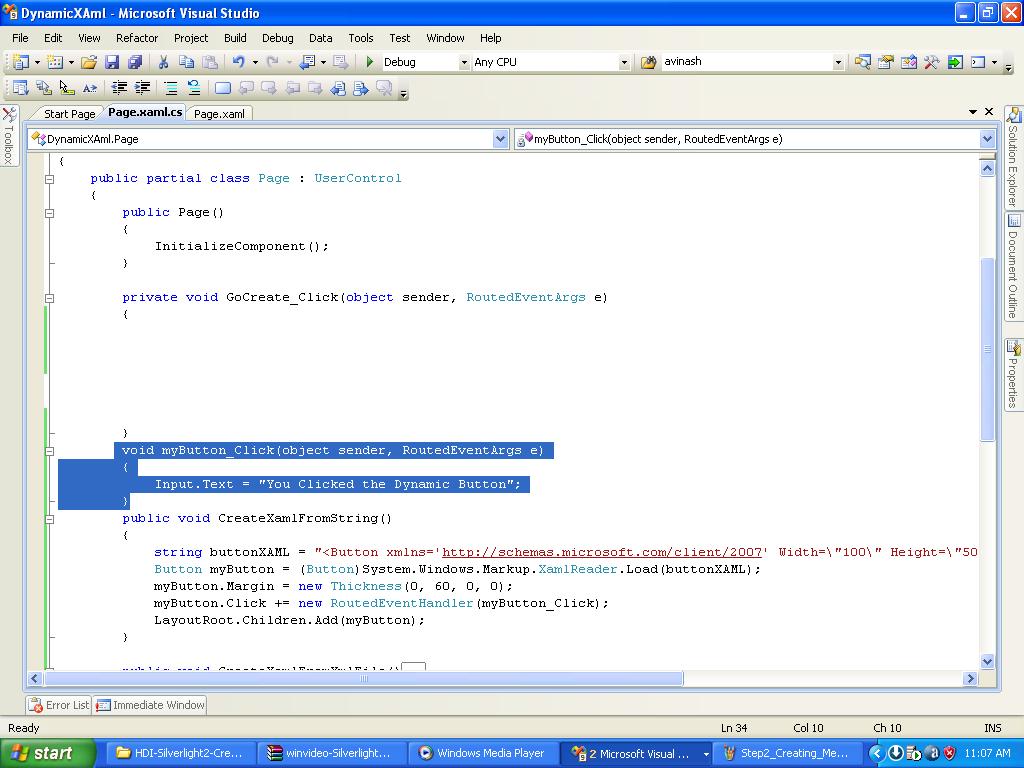Open the active files list dropdown arrow
Image resolution: width=1024 pixels, height=768 pixels.
tap(973, 112)
